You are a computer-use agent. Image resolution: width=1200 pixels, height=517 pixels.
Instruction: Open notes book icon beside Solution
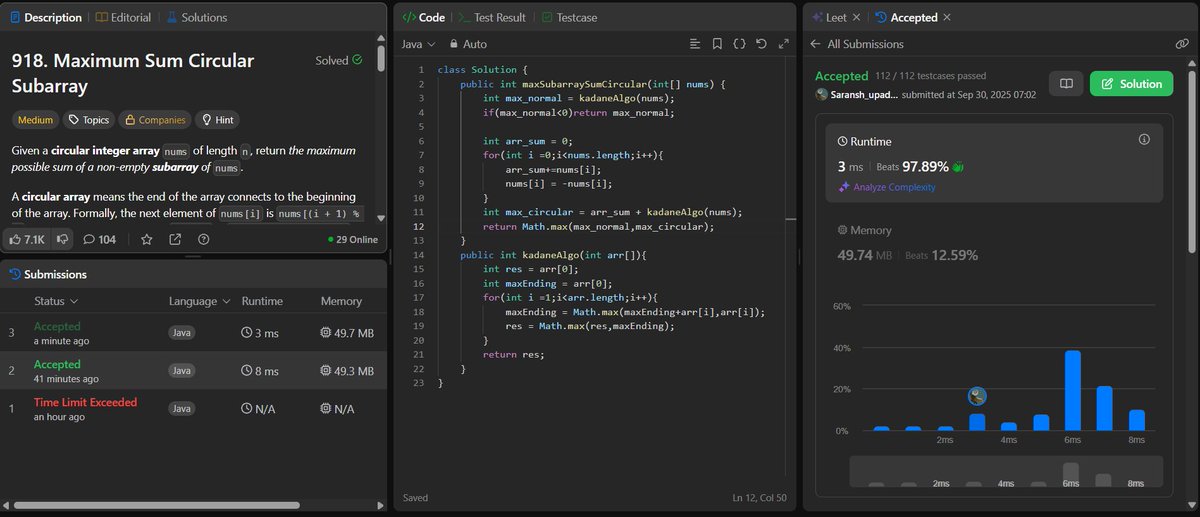[1066, 84]
